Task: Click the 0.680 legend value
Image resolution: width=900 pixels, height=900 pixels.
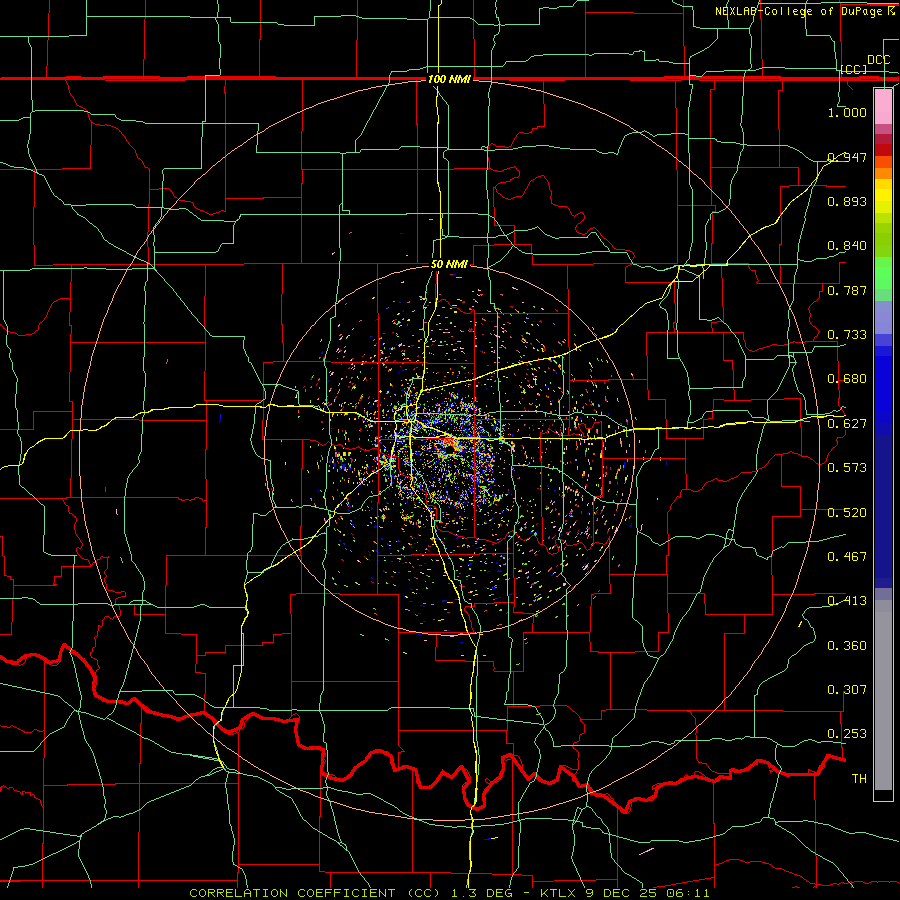Action: click(847, 379)
